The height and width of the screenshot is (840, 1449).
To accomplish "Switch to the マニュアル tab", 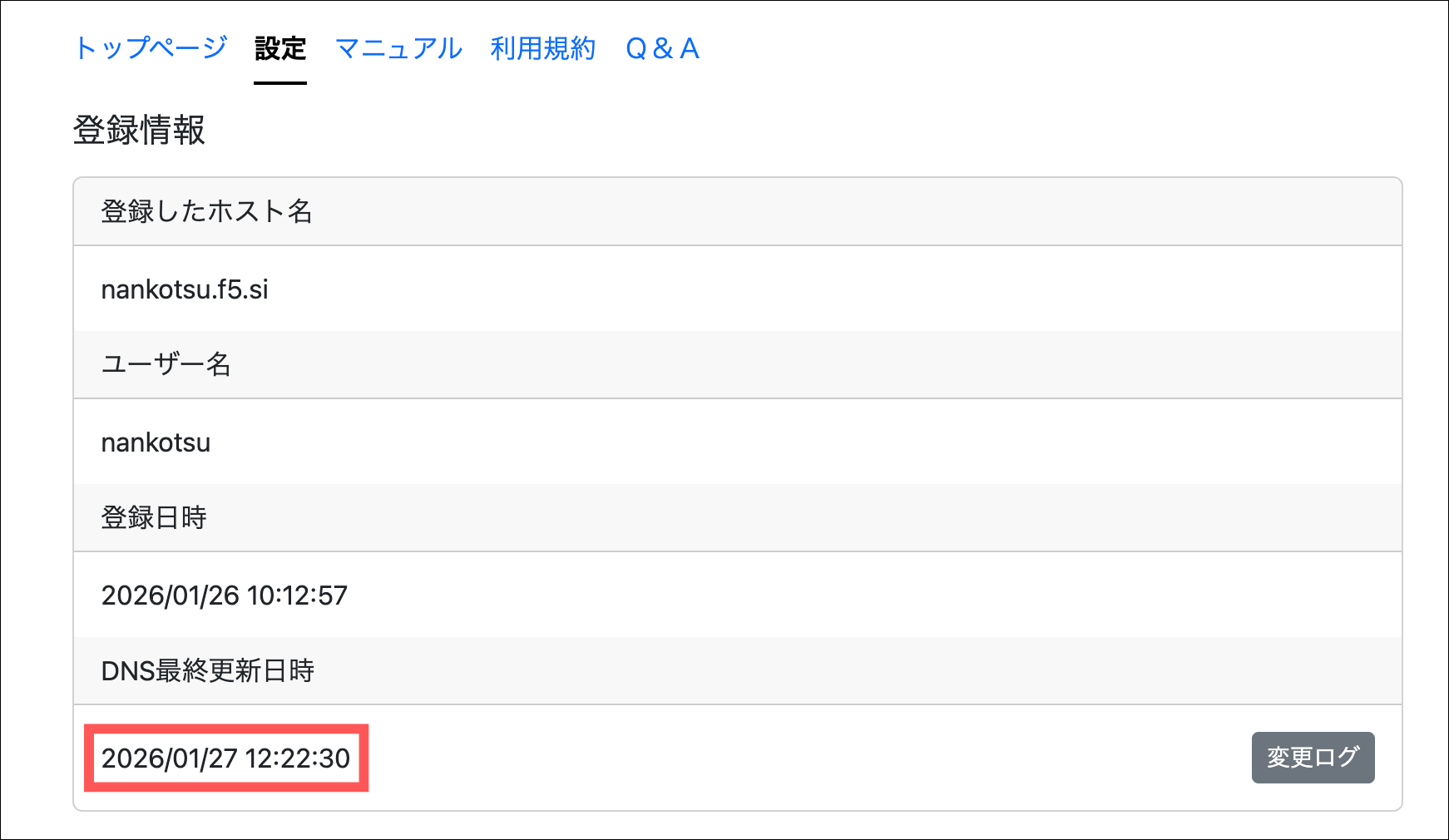I will pos(398,49).
